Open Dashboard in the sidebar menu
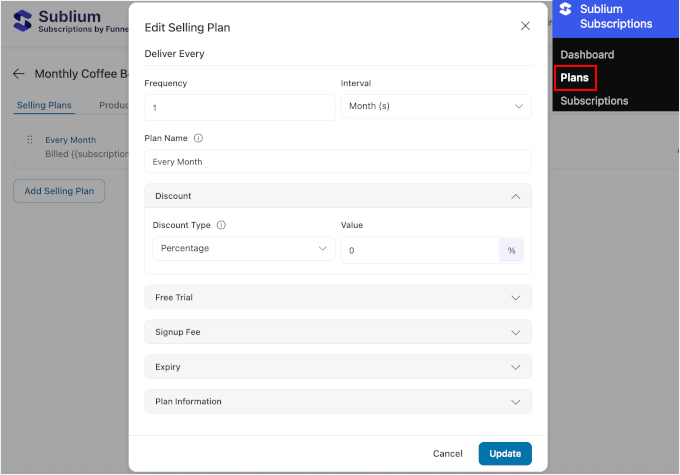Image resolution: width=680 pixels, height=475 pixels. pyautogui.click(x=587, y=55)
